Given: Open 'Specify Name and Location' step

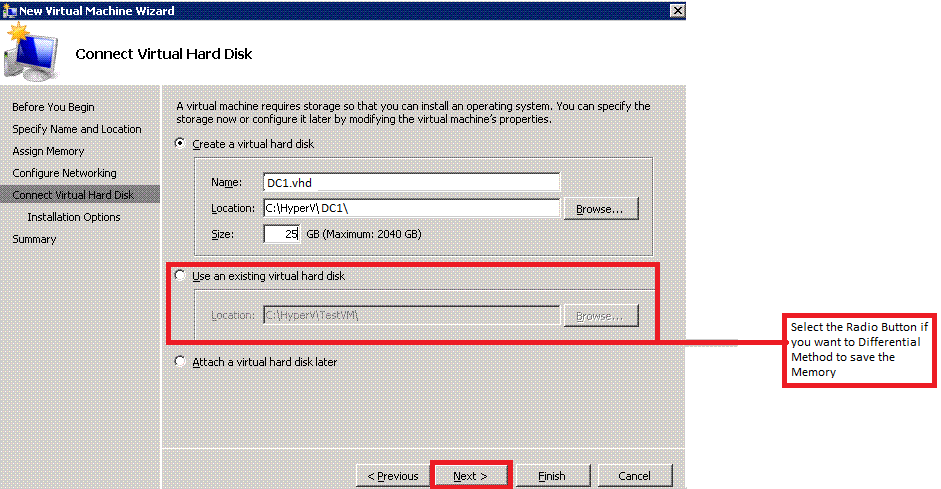Looking at the screenshot, I should [x=76, y=129].
